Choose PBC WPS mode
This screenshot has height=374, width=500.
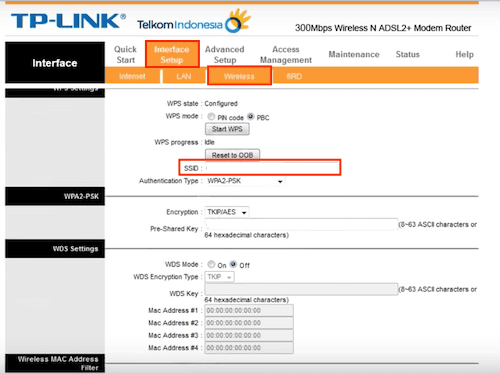point(251,116)
